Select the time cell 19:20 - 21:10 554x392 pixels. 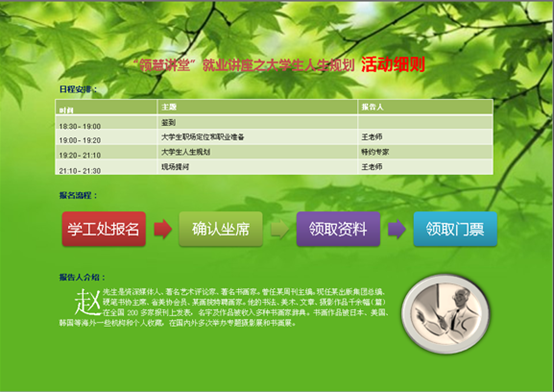point(106,152)
